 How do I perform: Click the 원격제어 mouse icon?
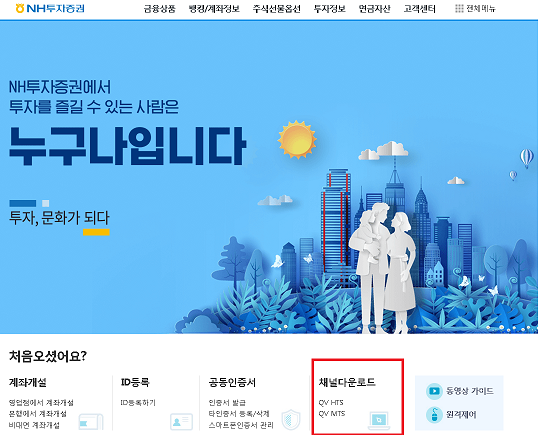coord(434,415)
